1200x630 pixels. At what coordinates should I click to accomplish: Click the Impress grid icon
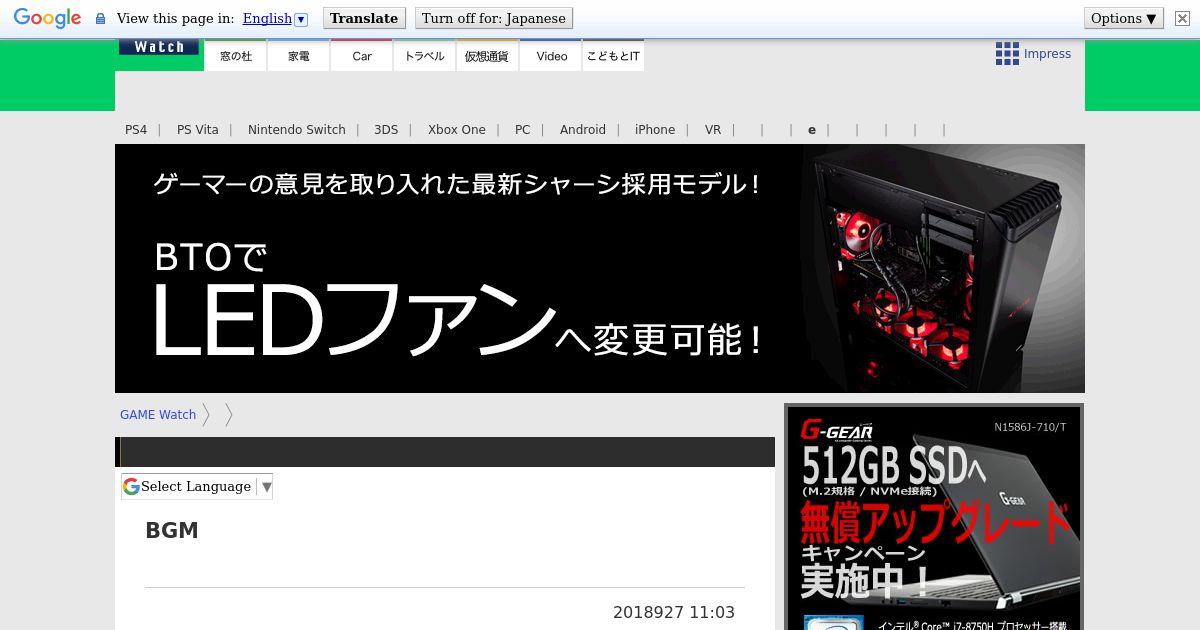(1007, 54)
